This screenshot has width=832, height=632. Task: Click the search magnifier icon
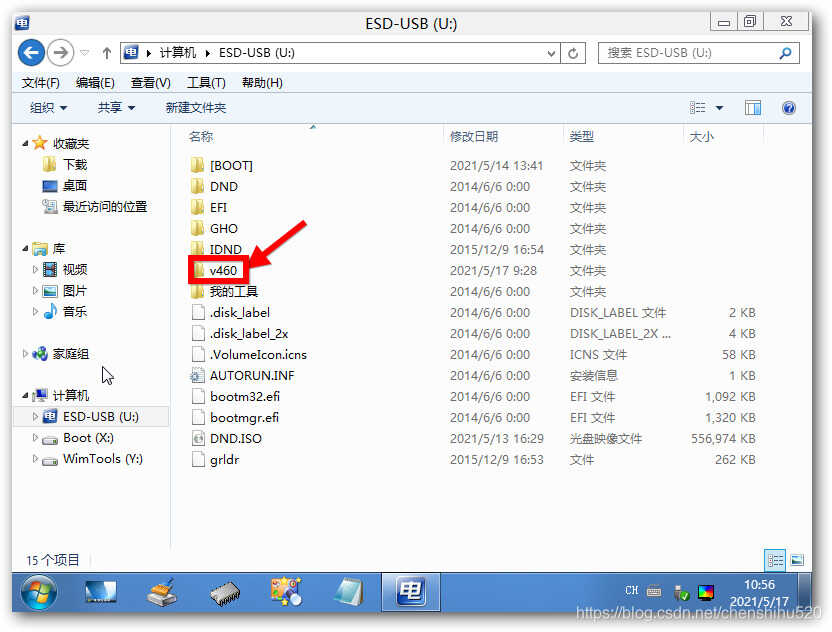[785, 53]
